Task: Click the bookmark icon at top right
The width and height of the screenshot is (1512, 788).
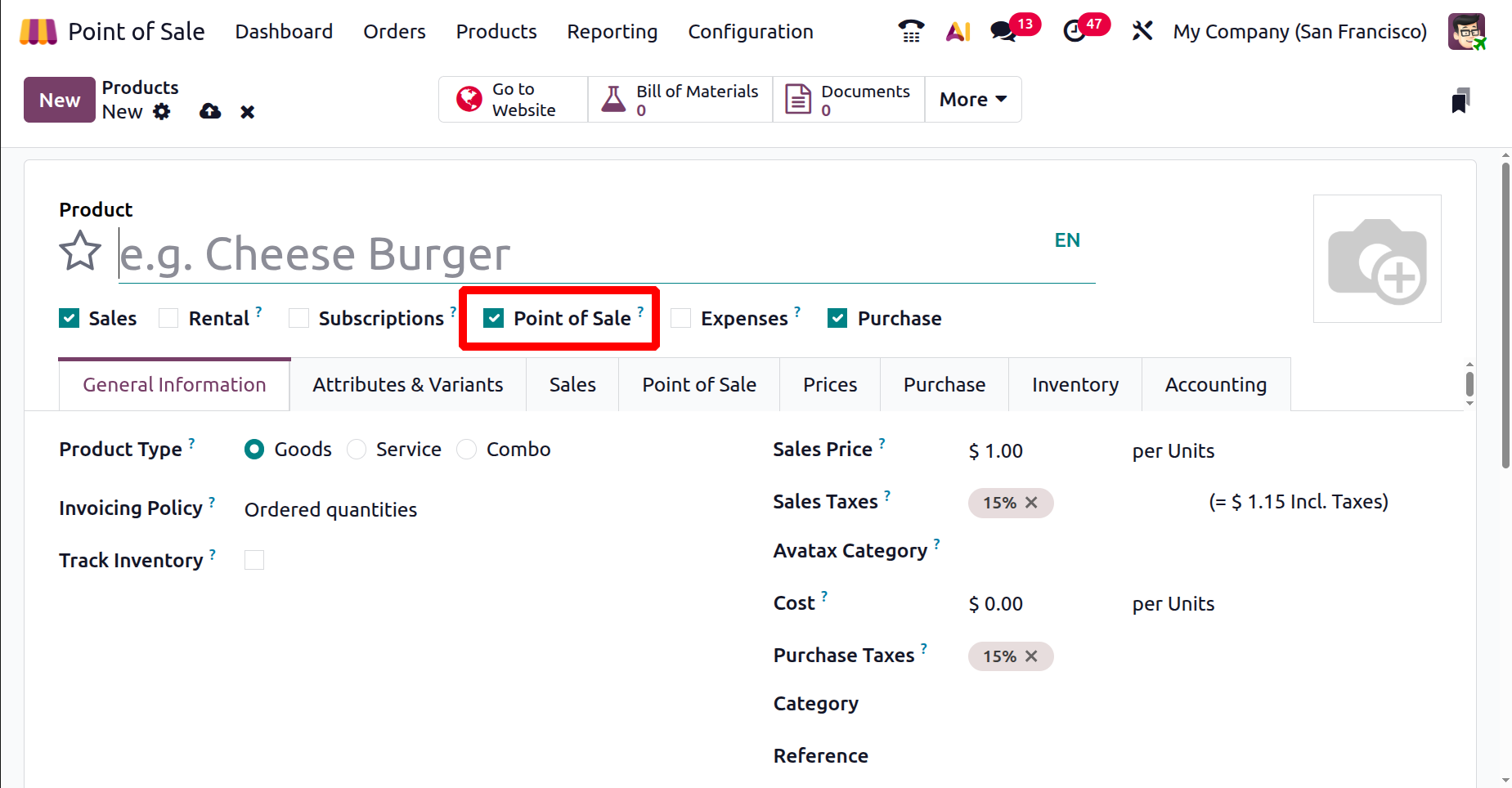Action: [x=1460, y=101]
